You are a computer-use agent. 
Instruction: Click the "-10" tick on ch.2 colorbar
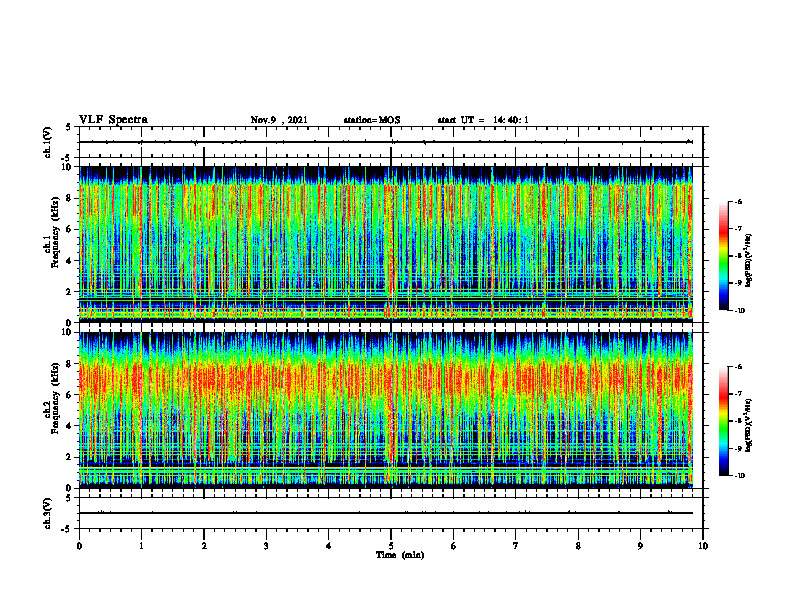pyautogui.click(x=739, y=476)
